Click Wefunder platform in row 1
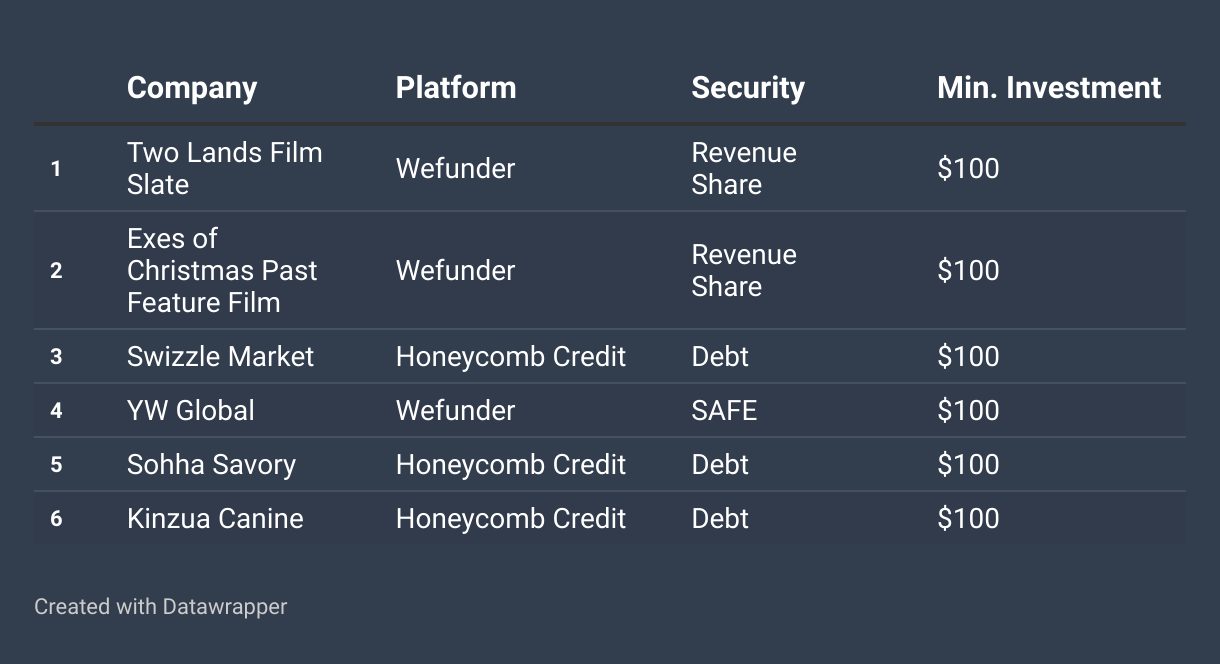The width and height of the screenshot is (1220, 664). pyautogui.click(x=455, y=168)
